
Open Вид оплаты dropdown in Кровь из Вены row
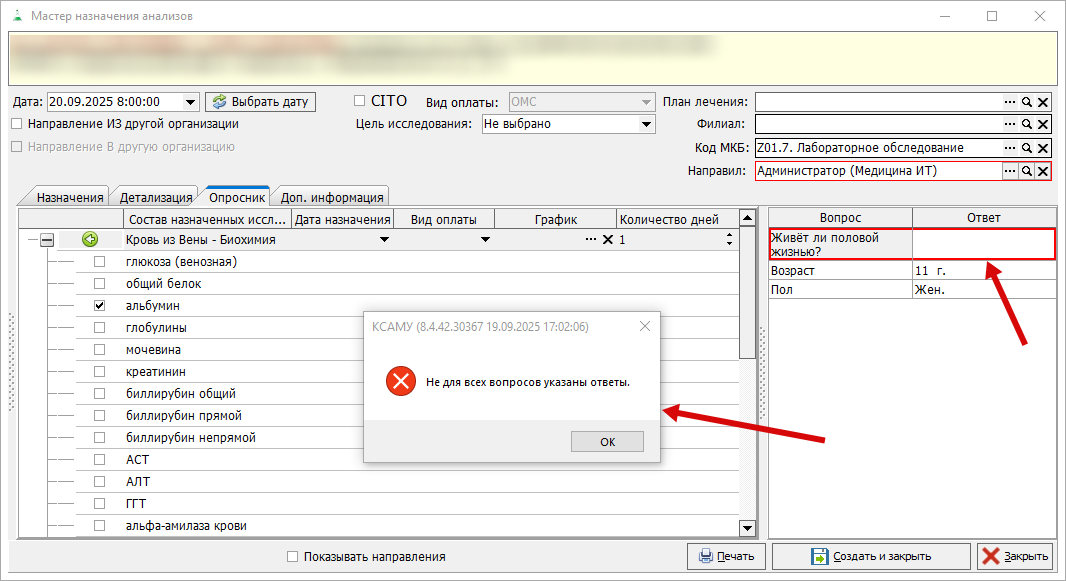click(485, 239)
